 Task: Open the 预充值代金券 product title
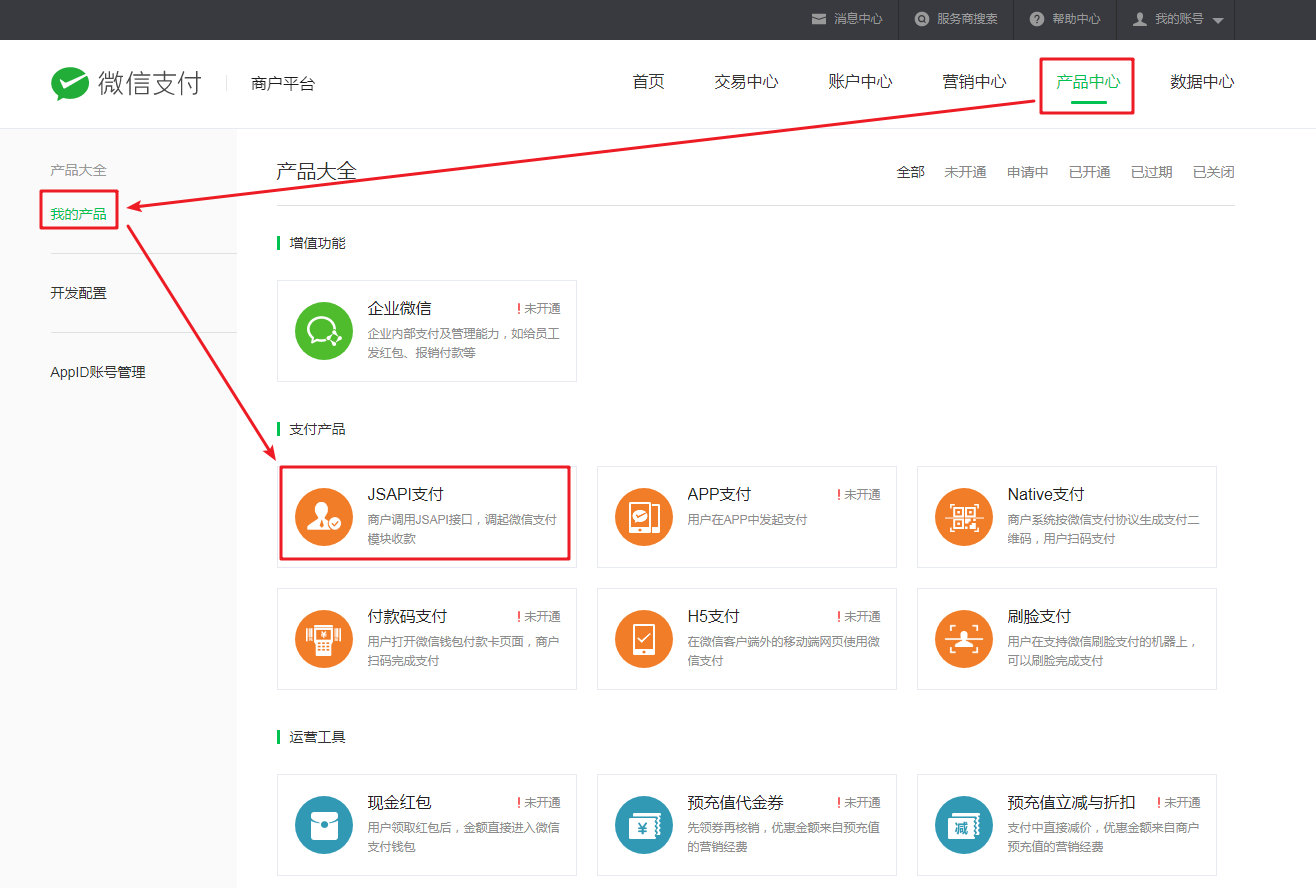[x=736, y=802]
